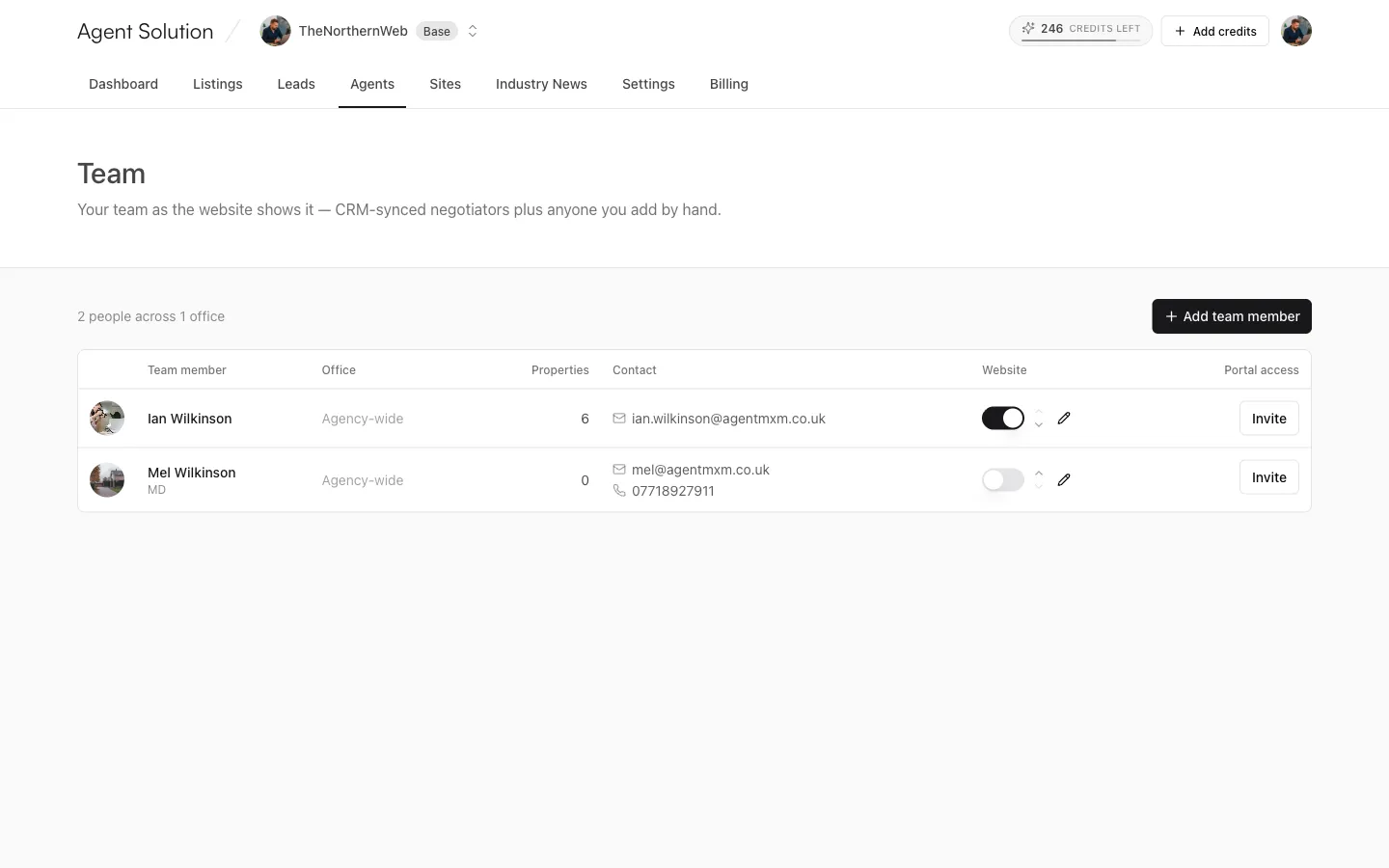Disable website visibility for Ian Wilkinson
The image size is (1389, 868).
pyautogui.click(x=1003, y=419)
